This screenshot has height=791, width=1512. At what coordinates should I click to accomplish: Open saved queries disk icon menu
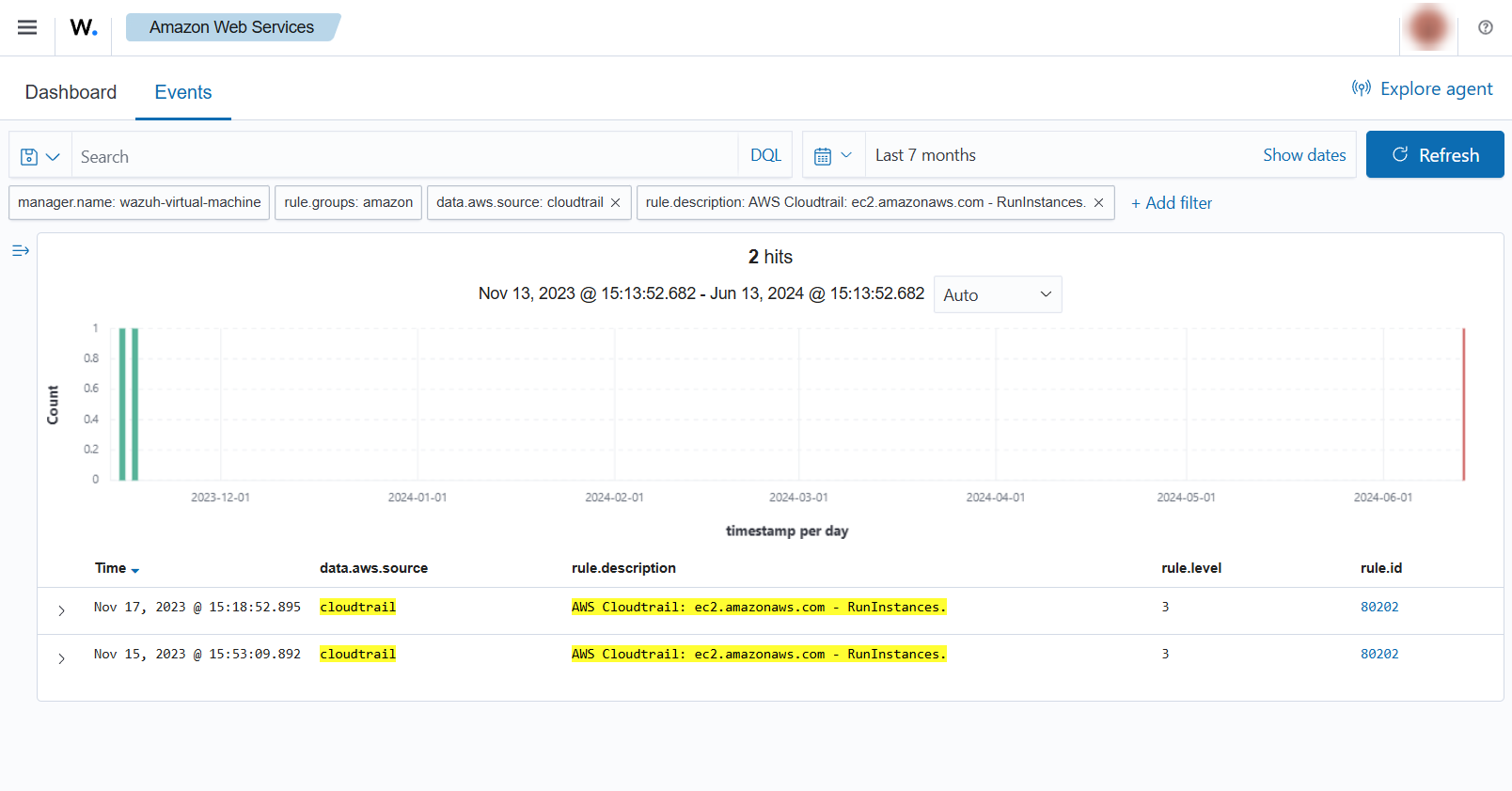pos(40,156)
